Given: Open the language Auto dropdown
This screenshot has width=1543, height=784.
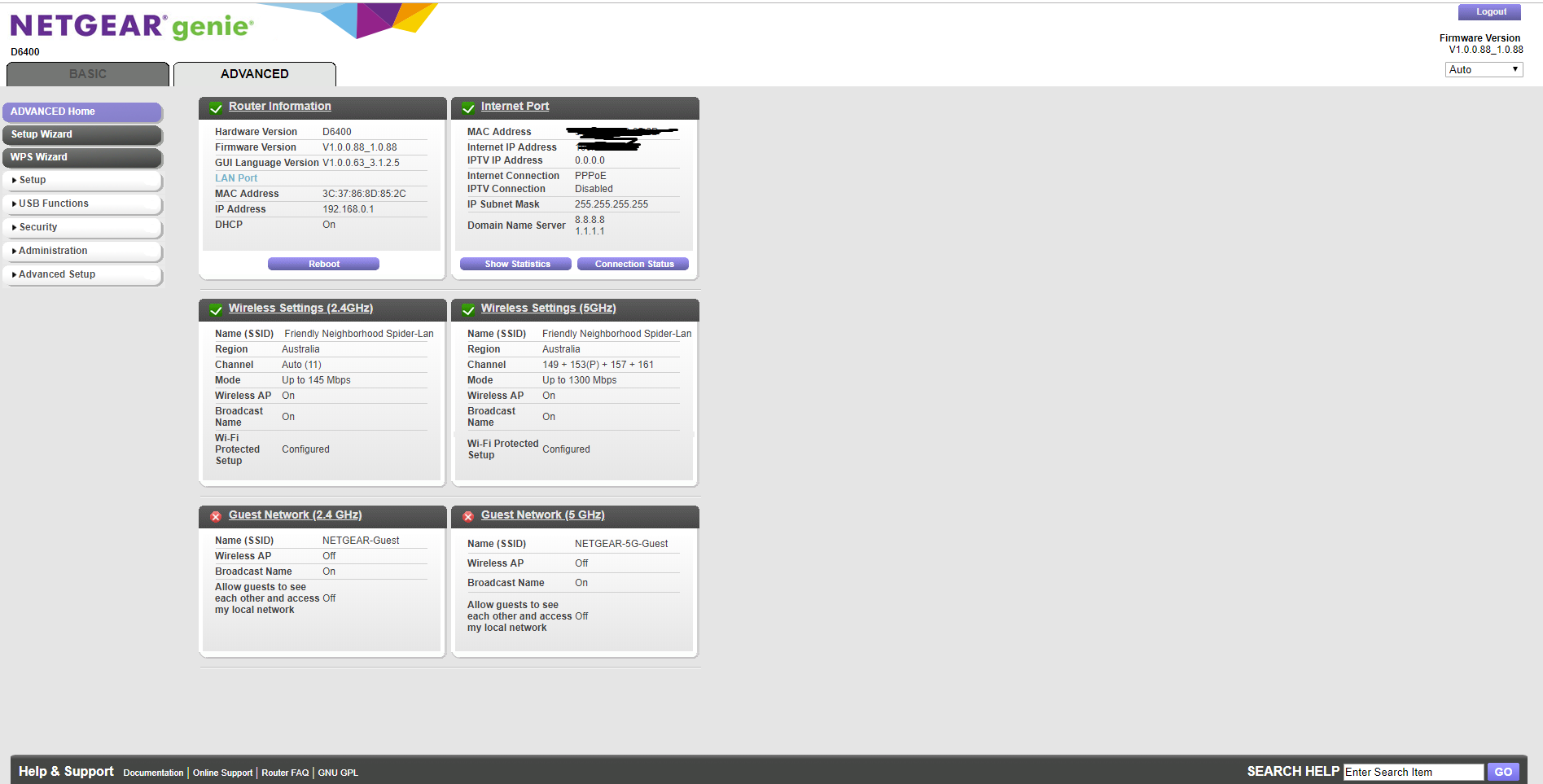Looking at the screenshot, I should click(1484, 69).
